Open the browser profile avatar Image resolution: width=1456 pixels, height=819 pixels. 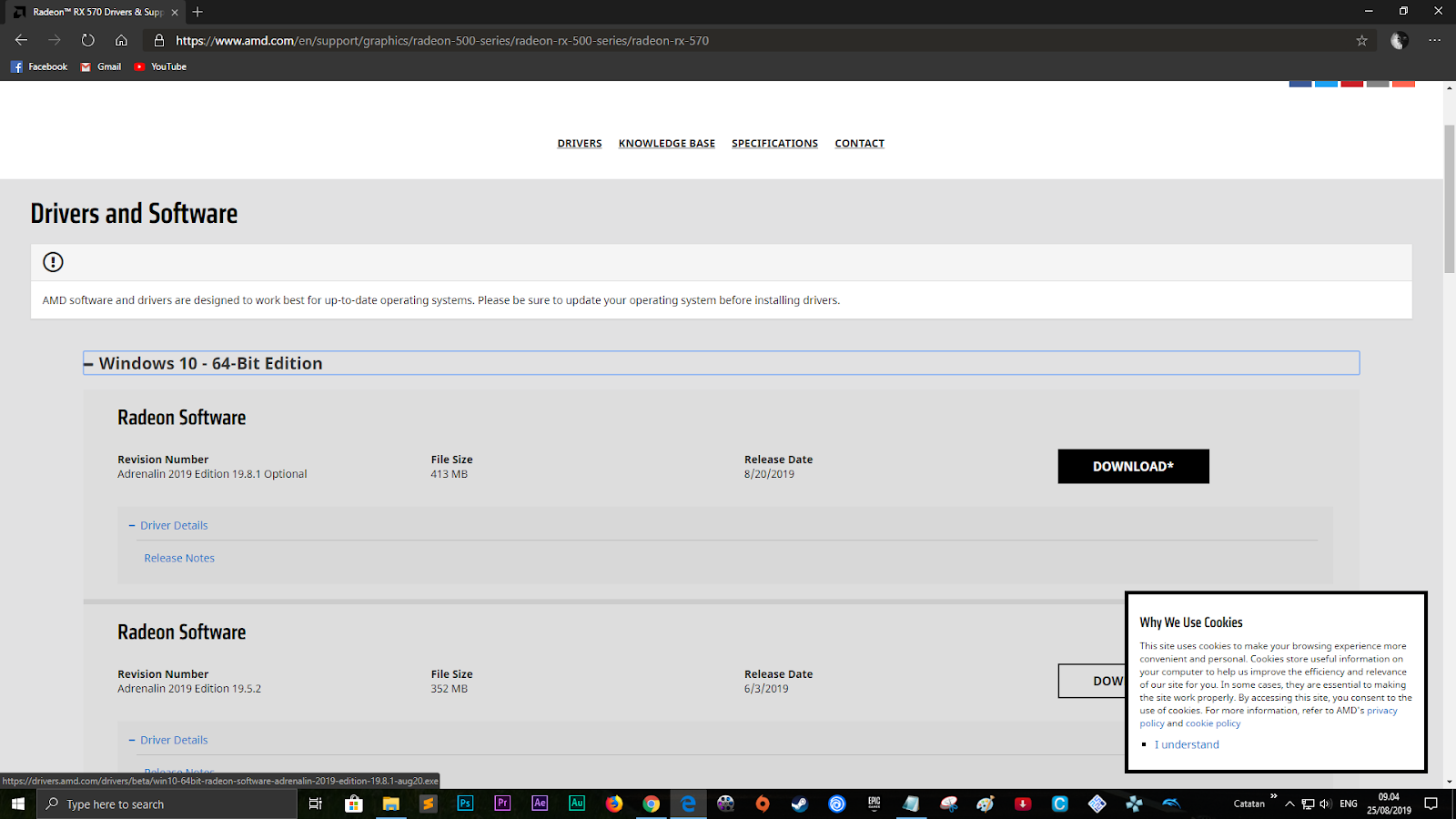[x=1400, y=40]
